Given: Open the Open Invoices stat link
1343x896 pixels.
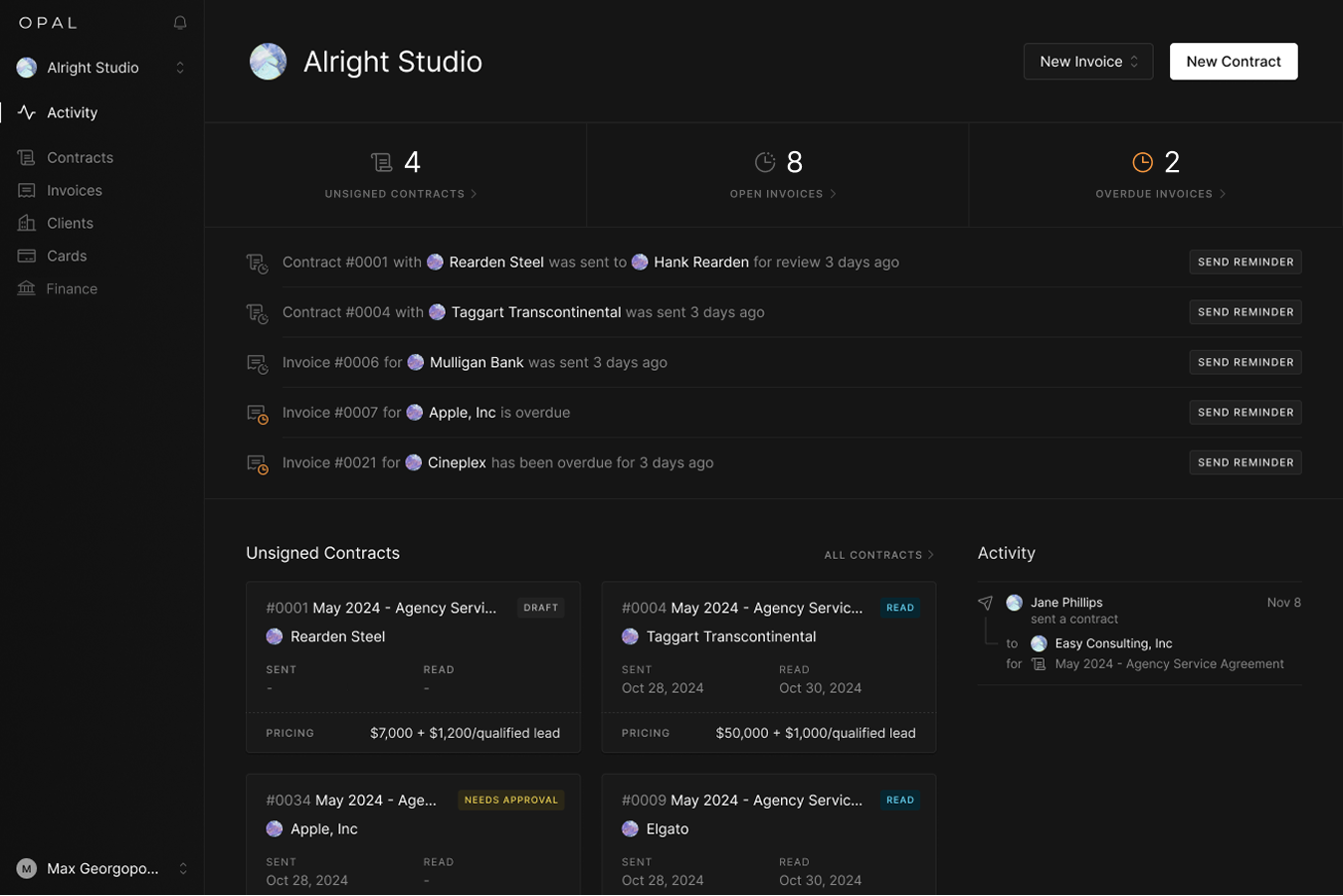Looking at the screenshot, I should tap(783, 194).
